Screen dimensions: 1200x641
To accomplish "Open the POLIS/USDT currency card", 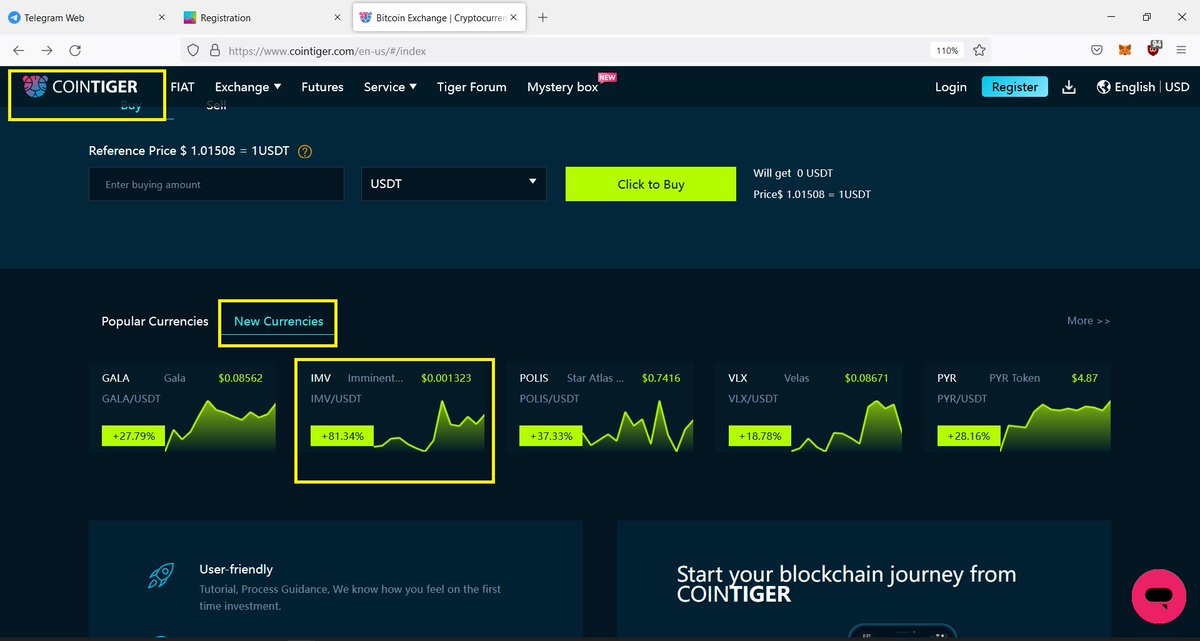I will coord(601,408).
